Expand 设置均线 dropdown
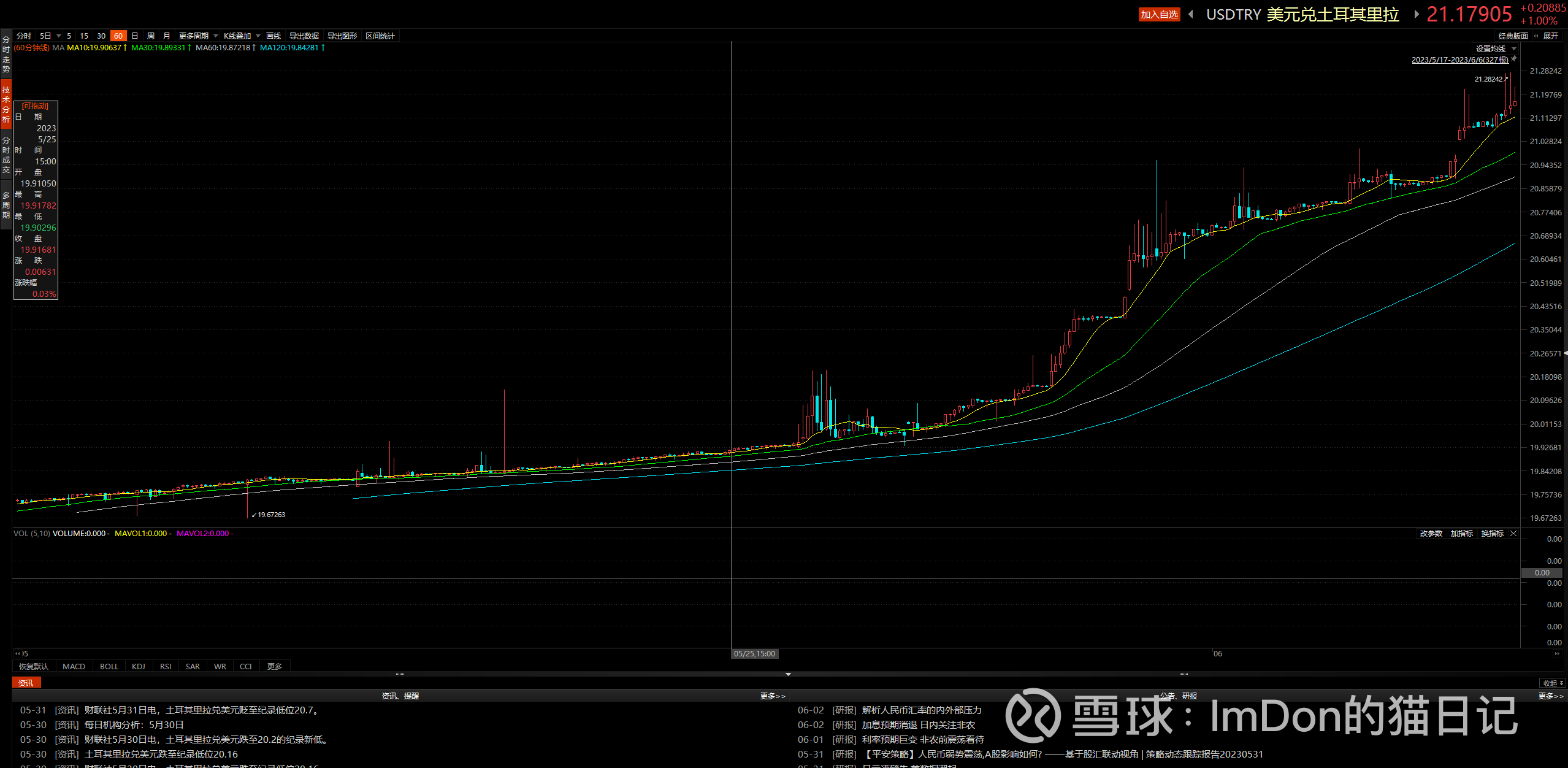 click(1496, 49)
